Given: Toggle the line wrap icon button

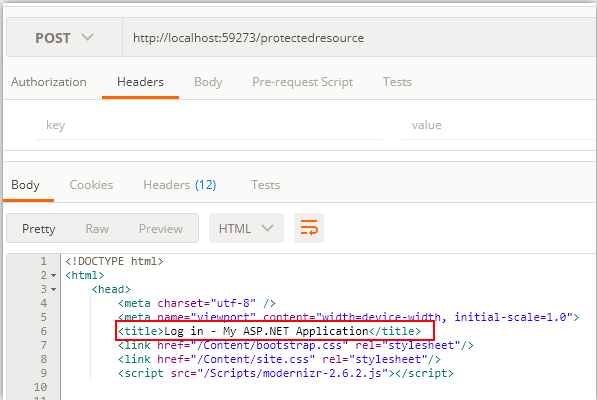Looking at the screenshot, I should pyautogui.click(x=309, y=228).
